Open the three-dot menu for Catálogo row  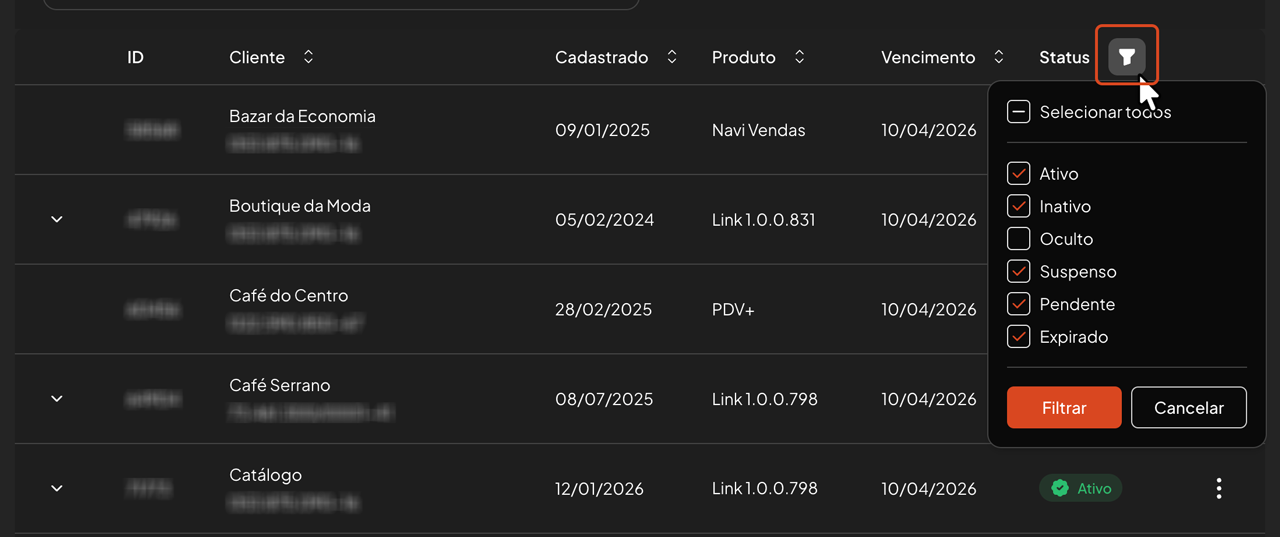pos(1218,488)
